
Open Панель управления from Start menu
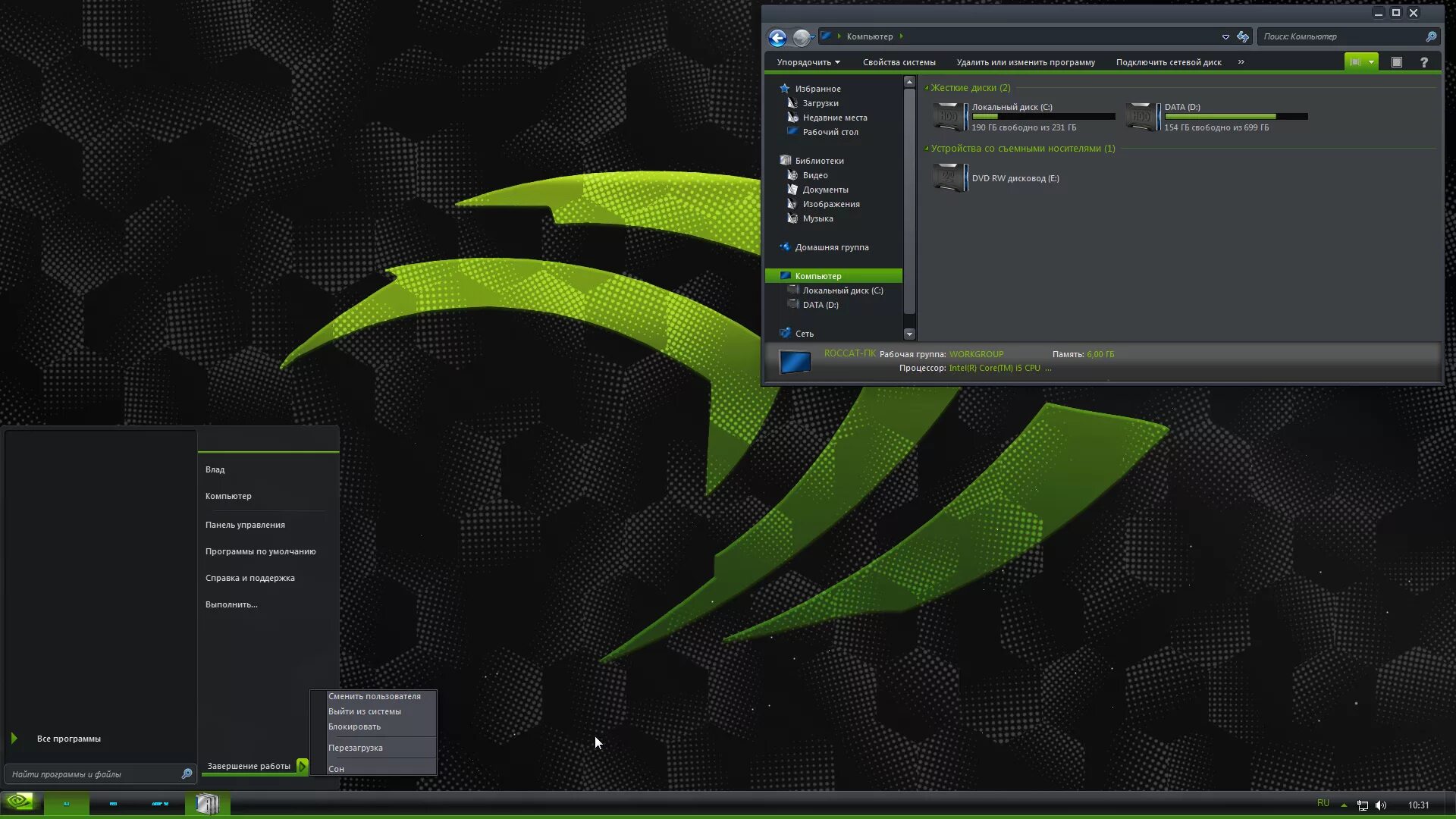pos(245,525)
